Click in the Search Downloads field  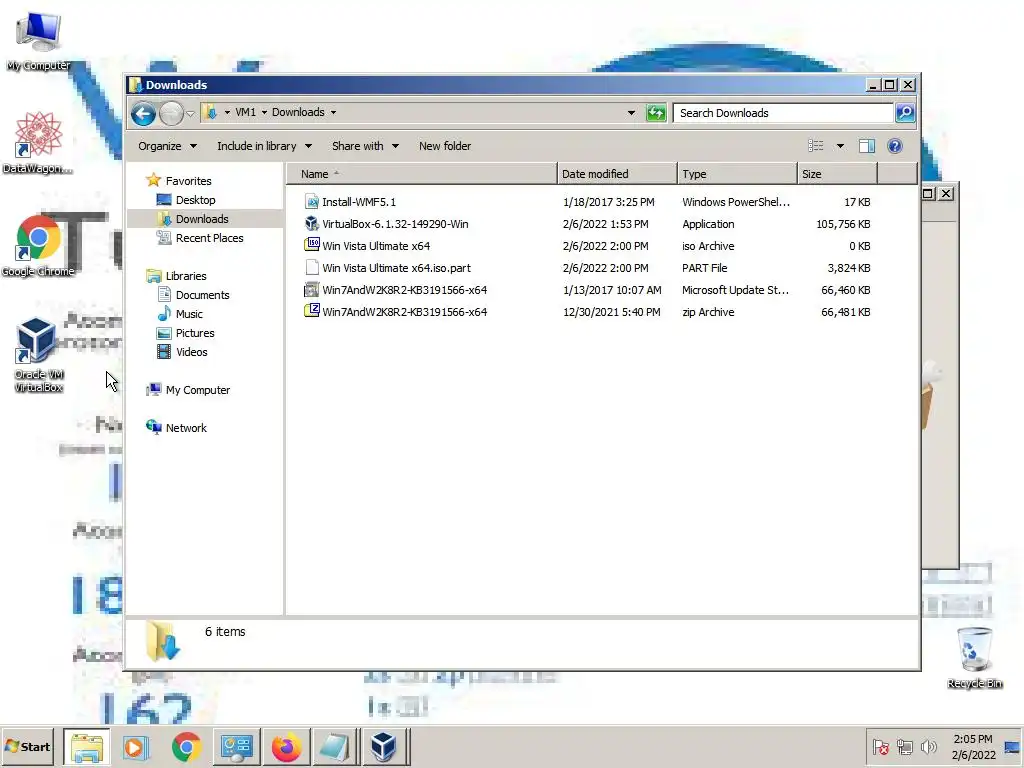click(x=783, y=113)
